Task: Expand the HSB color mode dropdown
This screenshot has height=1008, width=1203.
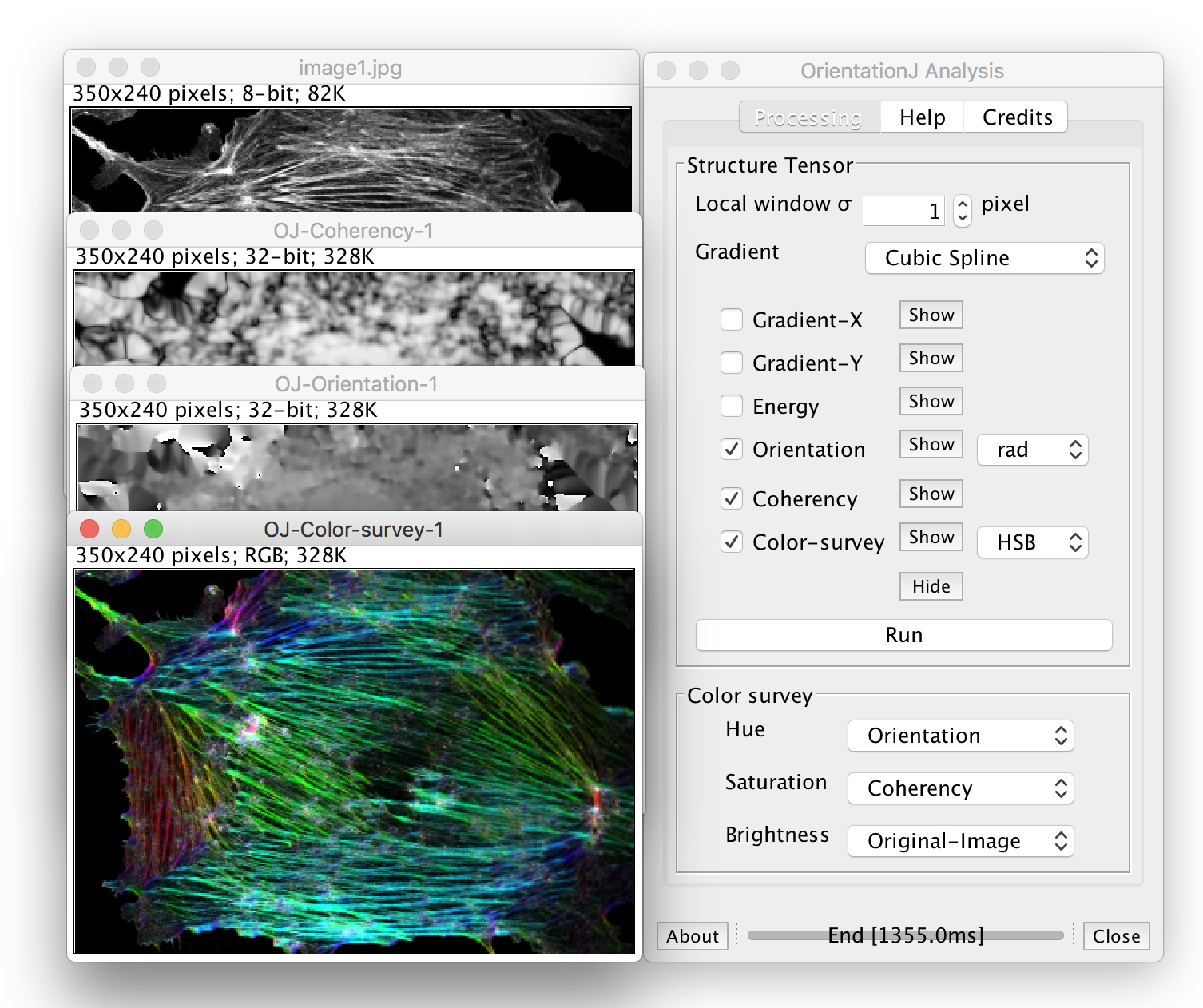Action: pos(1032,542)
